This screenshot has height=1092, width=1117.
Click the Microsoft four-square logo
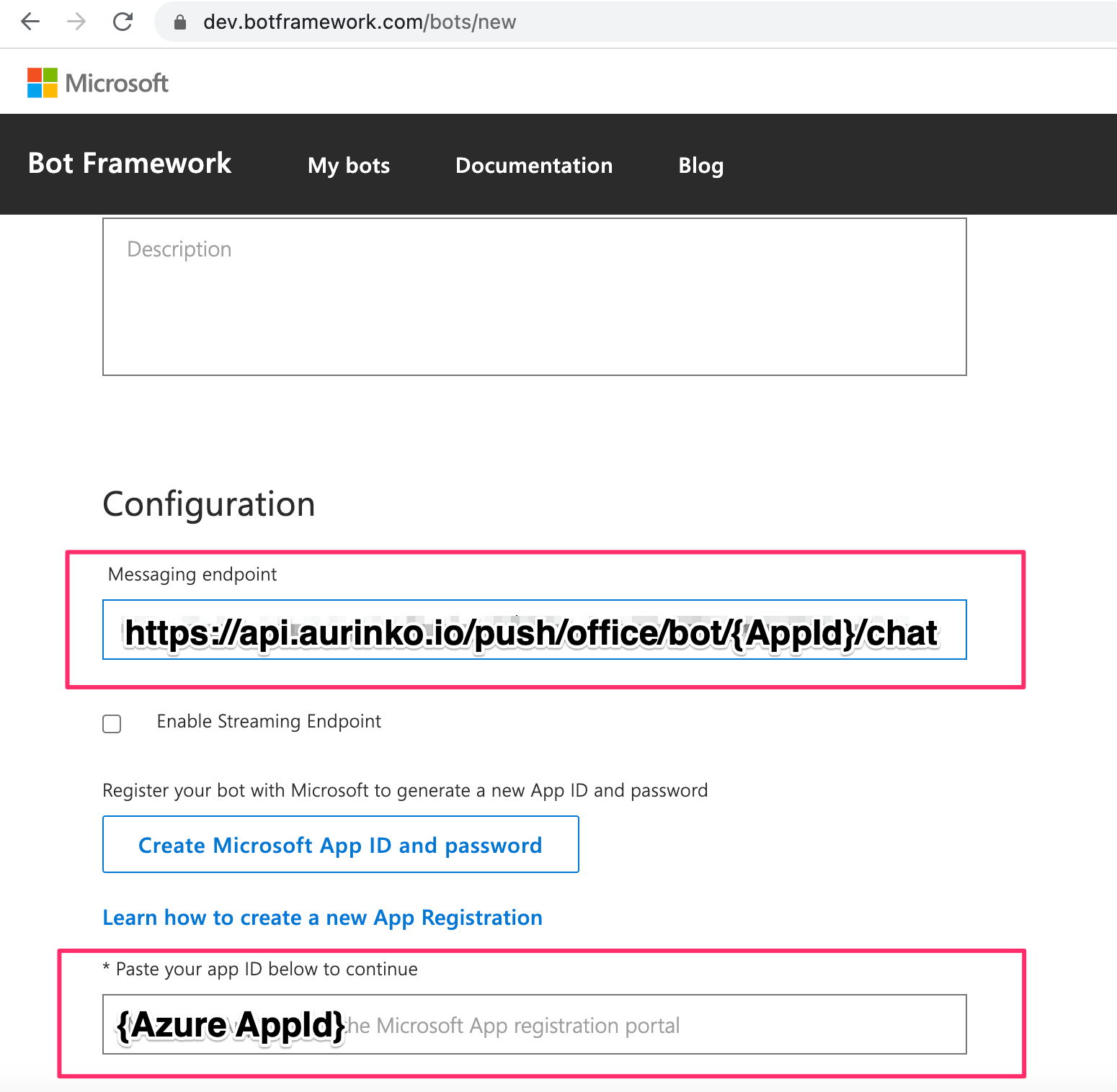(x=43, y=83)
